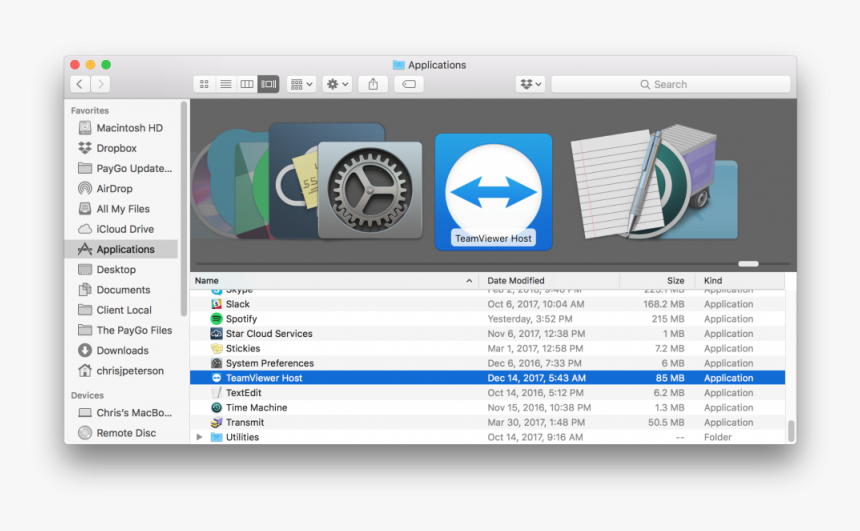The height and width of the screenshot is (531, 860).
Task: Switch to Cover Flow view
Action: click(x=269, y=84)
